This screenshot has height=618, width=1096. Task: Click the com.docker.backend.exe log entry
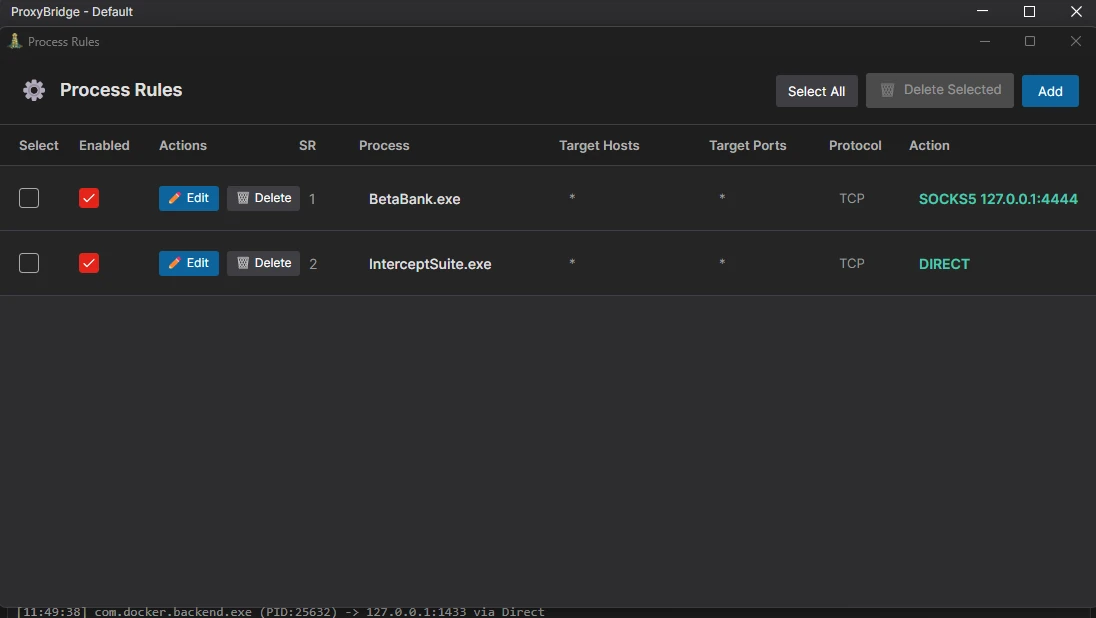click(280, 612)
